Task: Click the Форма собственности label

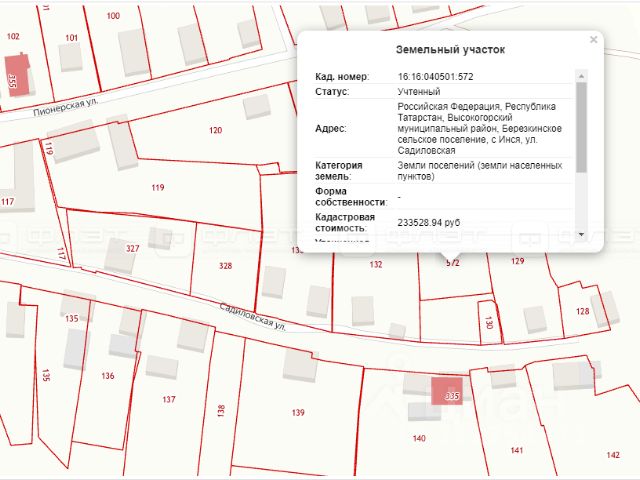Action: [x=351, y=197]
